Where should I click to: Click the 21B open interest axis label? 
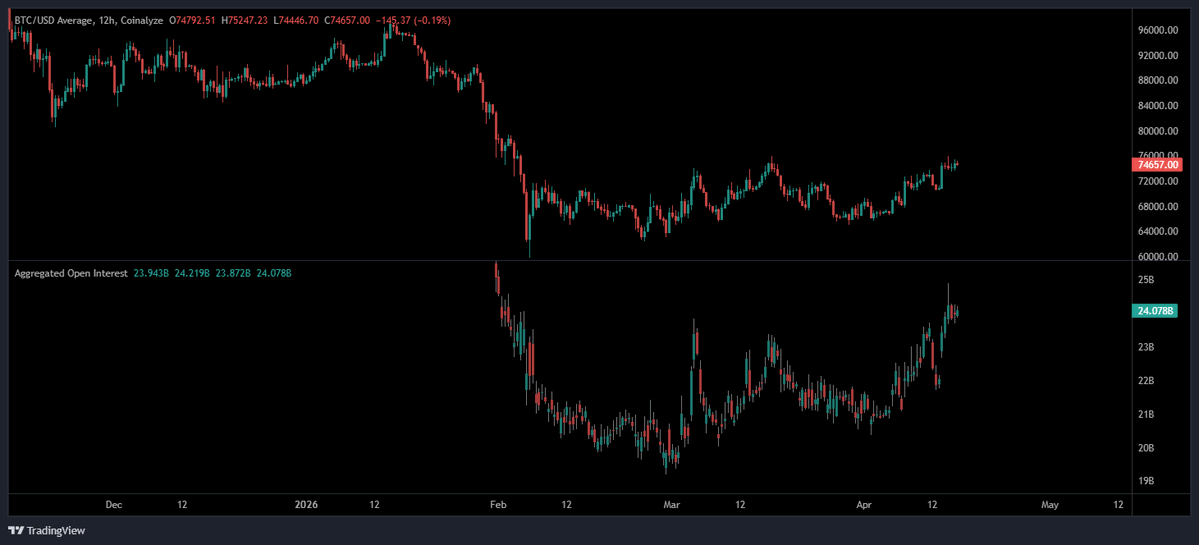[x=1146, y=415]
